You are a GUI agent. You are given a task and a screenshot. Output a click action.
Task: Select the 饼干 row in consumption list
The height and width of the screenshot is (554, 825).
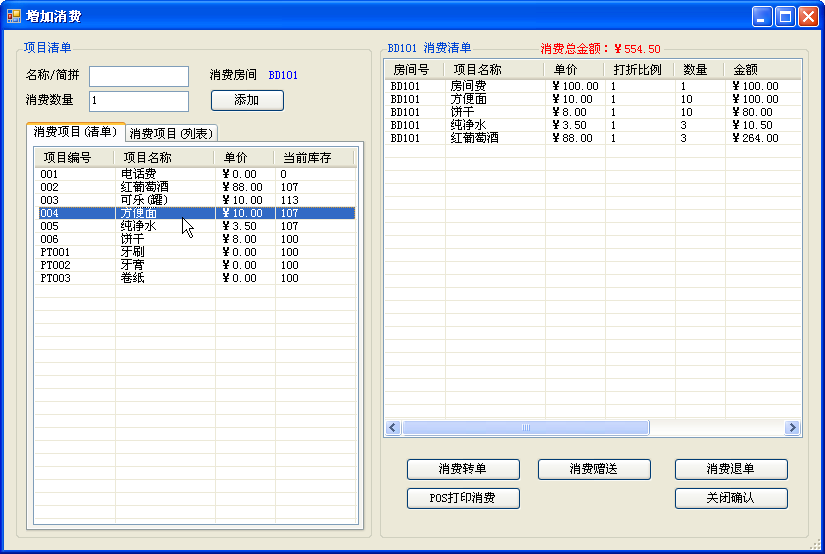click(x=593, y=112)
